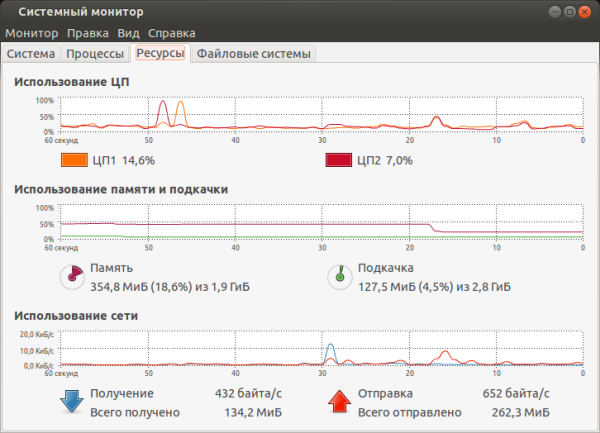Open the Вид menu
Image resolution: width=600 pixels, height=433 pixels.
click(x=128, y=33)
